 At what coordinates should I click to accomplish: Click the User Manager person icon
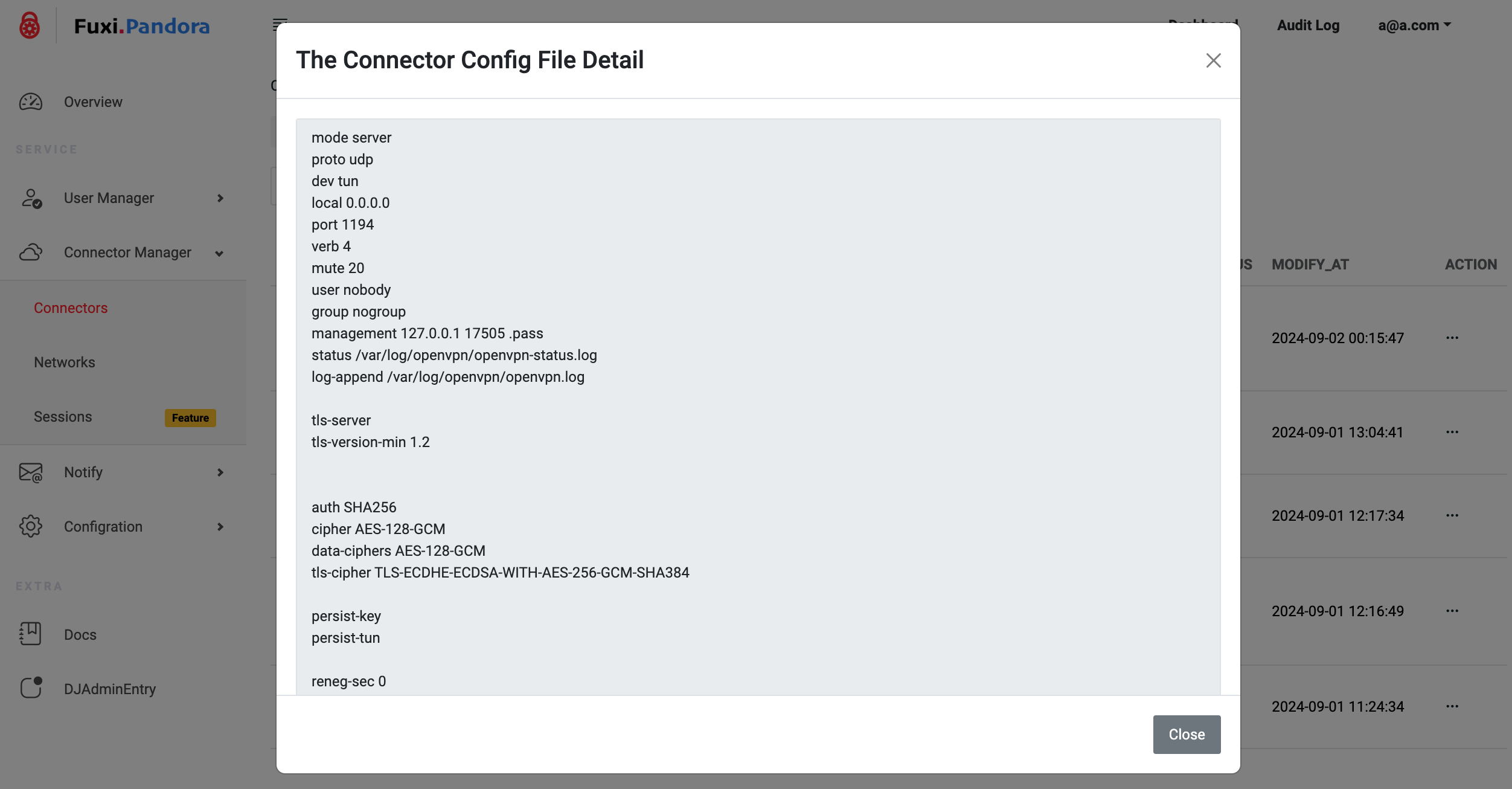[31, 198]
